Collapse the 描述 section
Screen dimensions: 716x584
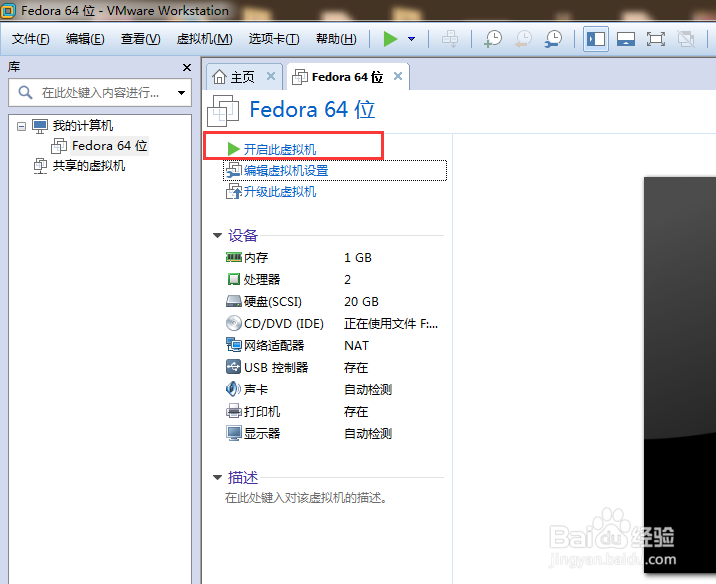pyautogui.click(x=217, y=478)
